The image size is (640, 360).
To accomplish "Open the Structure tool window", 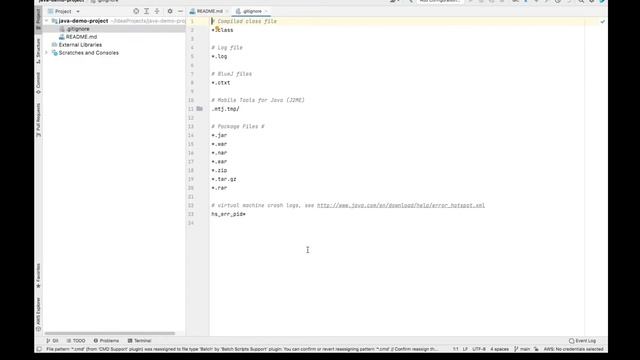I will coord(38,51).
